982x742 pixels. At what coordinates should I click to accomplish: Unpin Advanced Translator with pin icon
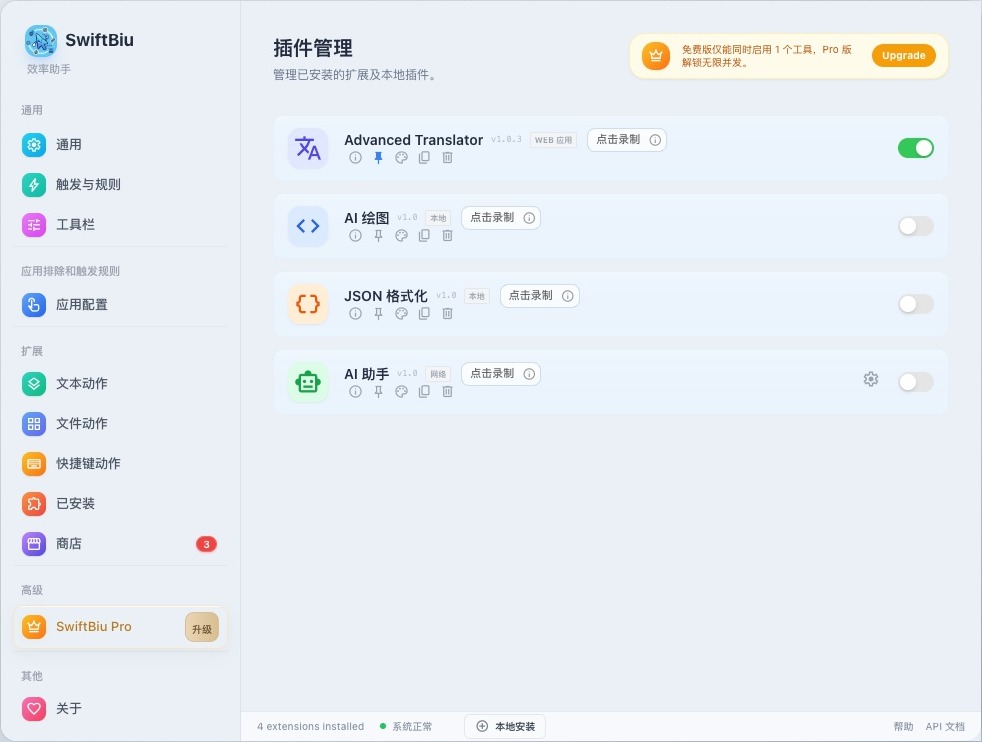378,158
